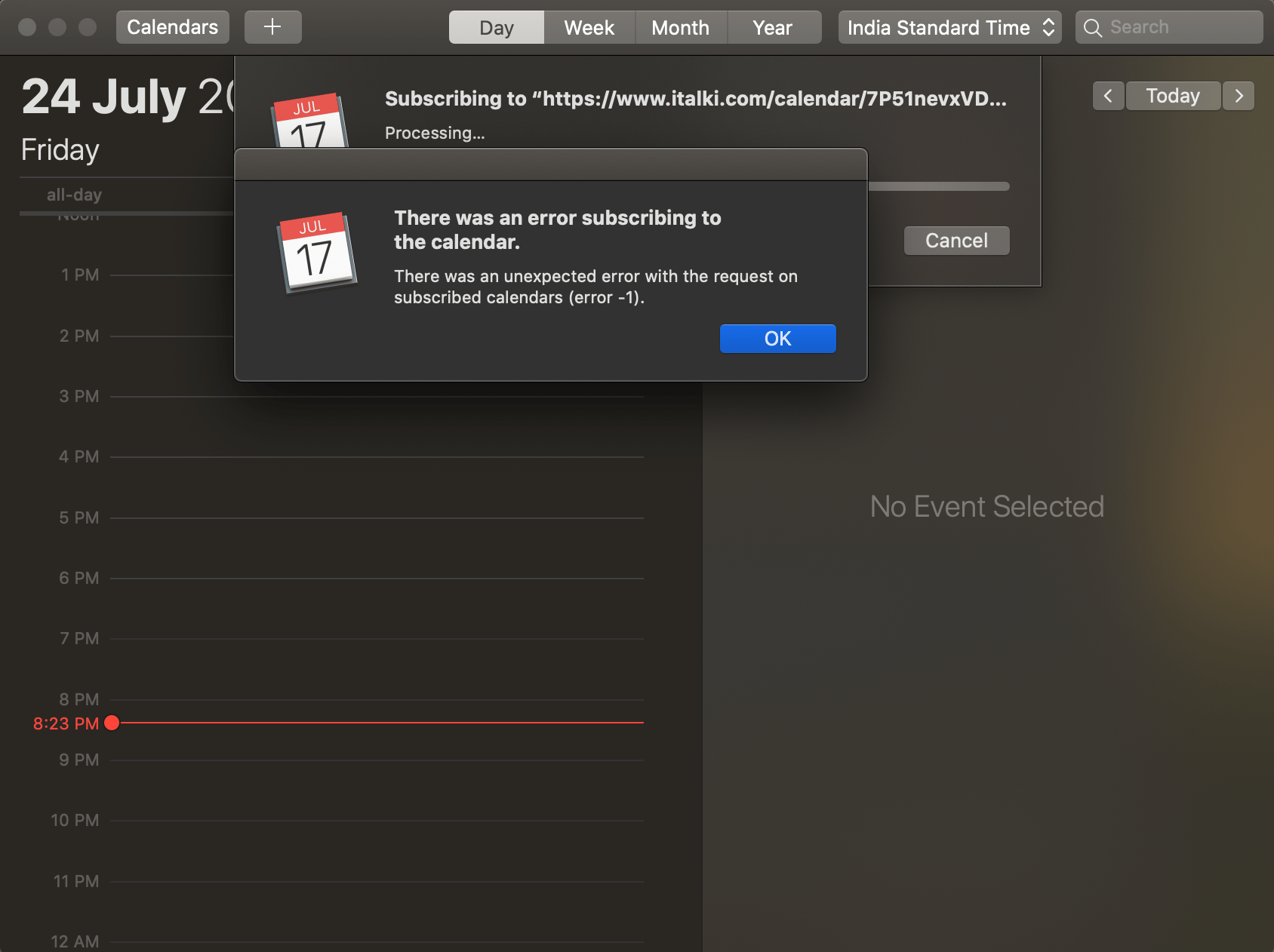Switch to Week view

coord(589,27)
